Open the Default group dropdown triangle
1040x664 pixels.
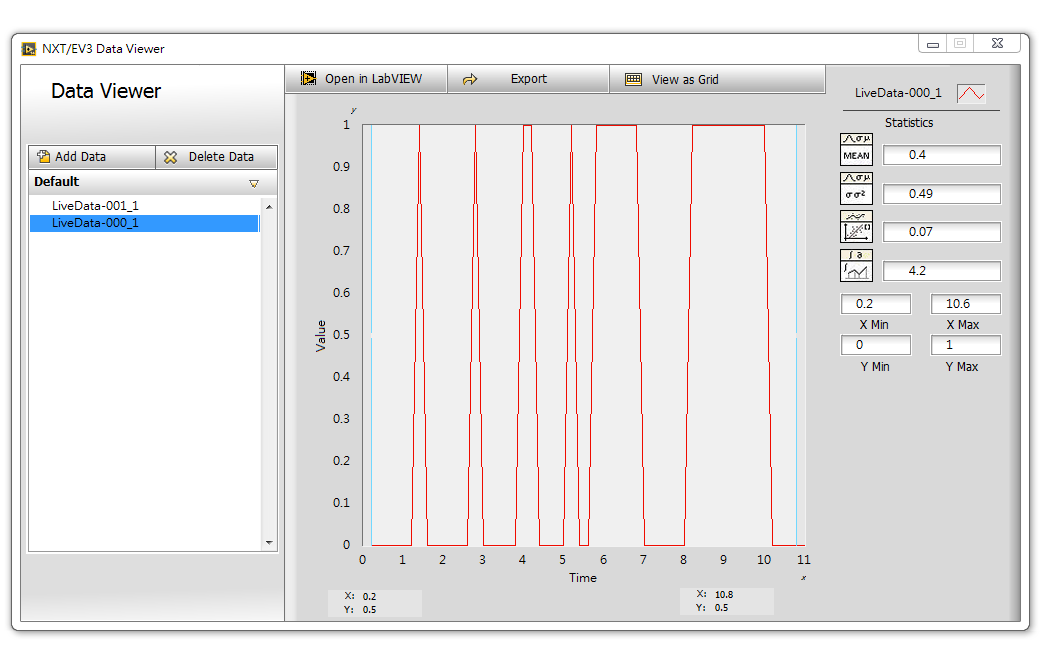(x=254, y=183)
